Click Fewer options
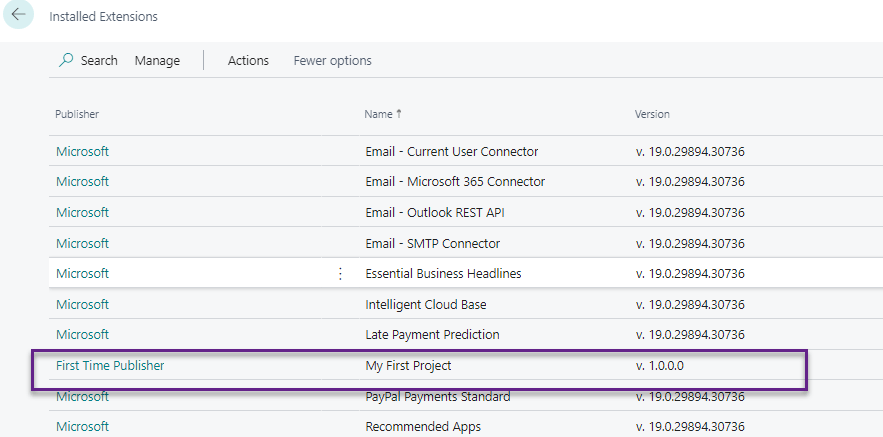Screen dimensions: 883x437 (332, 61)
